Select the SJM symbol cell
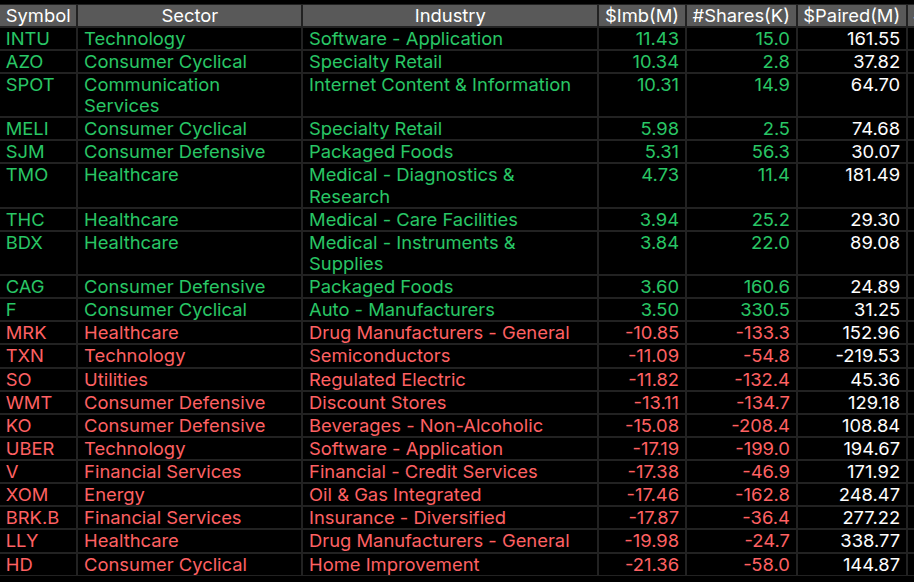 click(38, 152)
